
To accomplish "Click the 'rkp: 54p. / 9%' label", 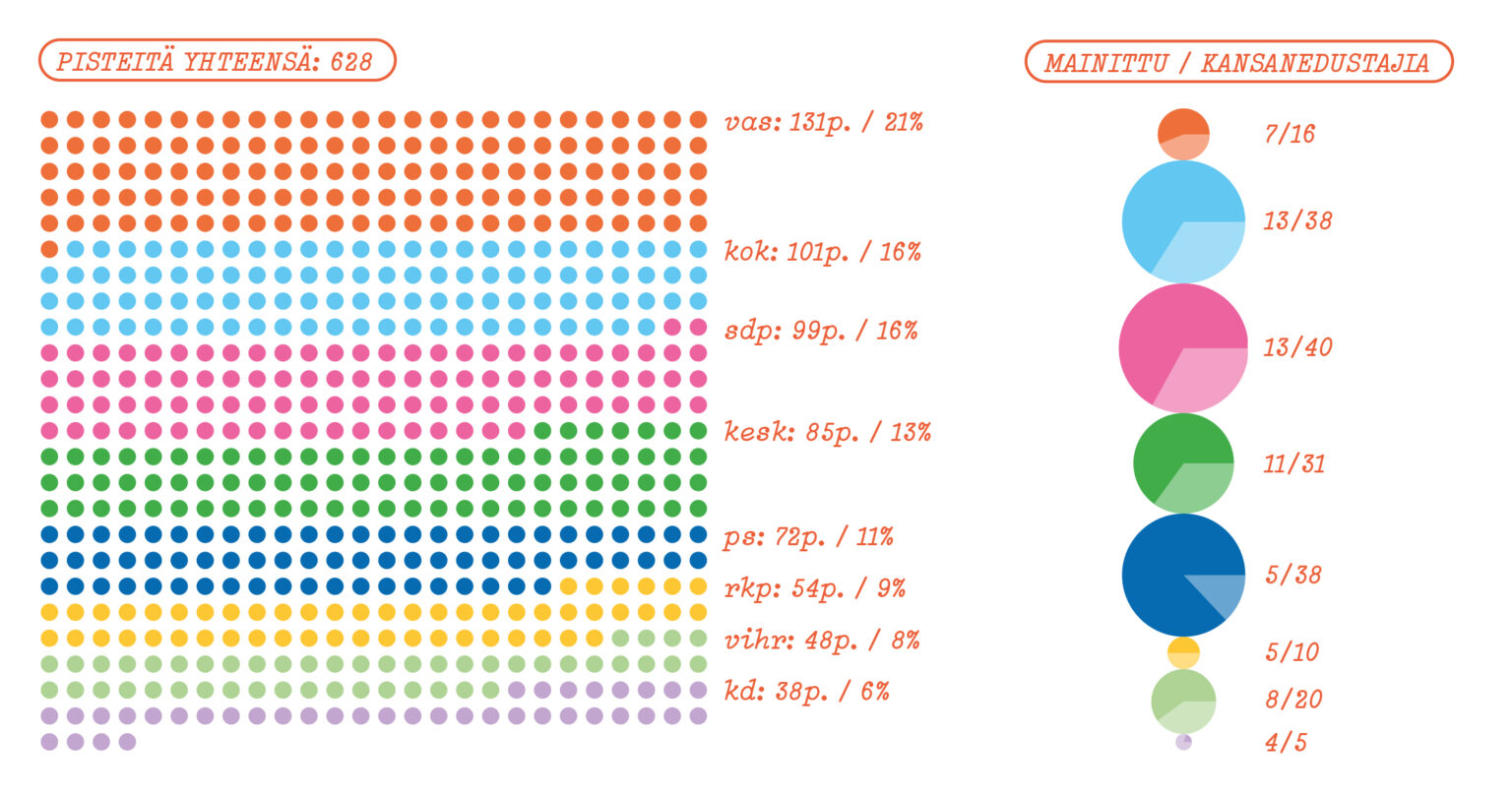I will pos(815,588).
